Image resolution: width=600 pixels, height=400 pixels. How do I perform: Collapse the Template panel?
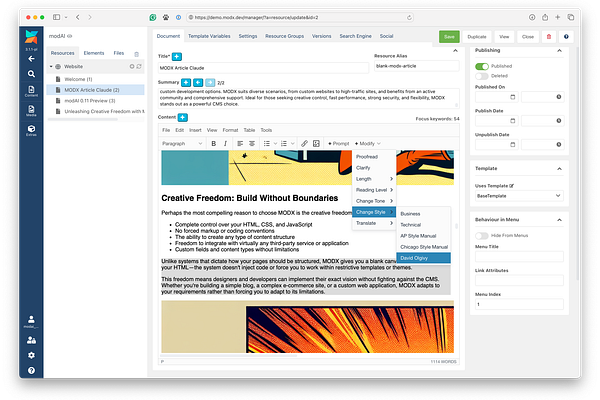click(559, 169)
